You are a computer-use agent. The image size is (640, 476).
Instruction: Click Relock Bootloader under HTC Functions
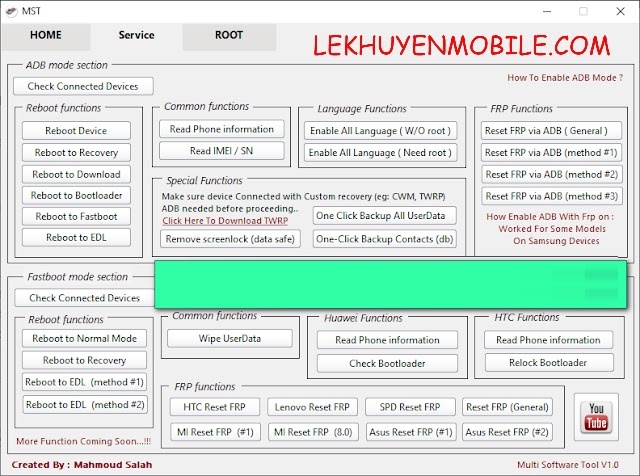click(x=549, y=363)
